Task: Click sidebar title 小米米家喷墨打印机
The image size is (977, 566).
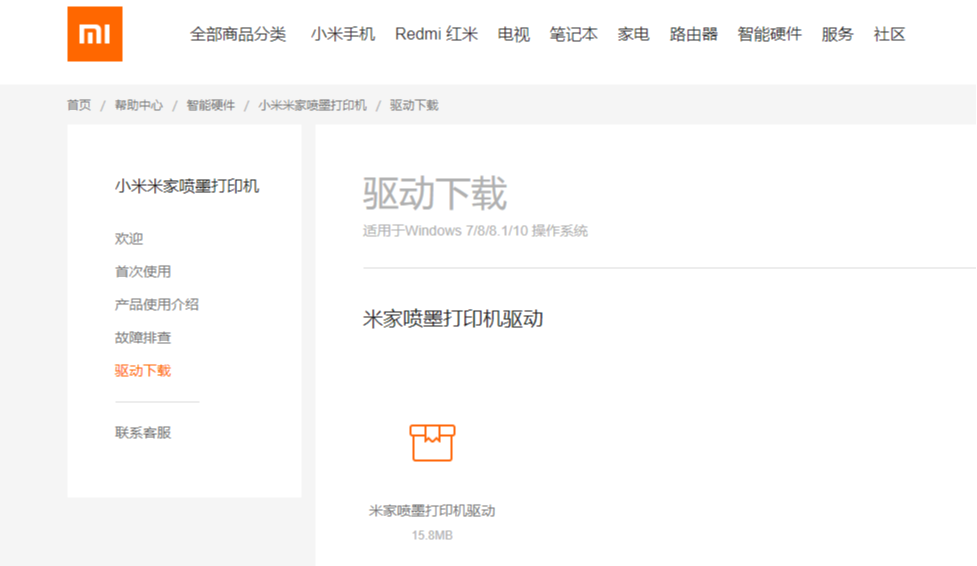Action: (187, 186)
